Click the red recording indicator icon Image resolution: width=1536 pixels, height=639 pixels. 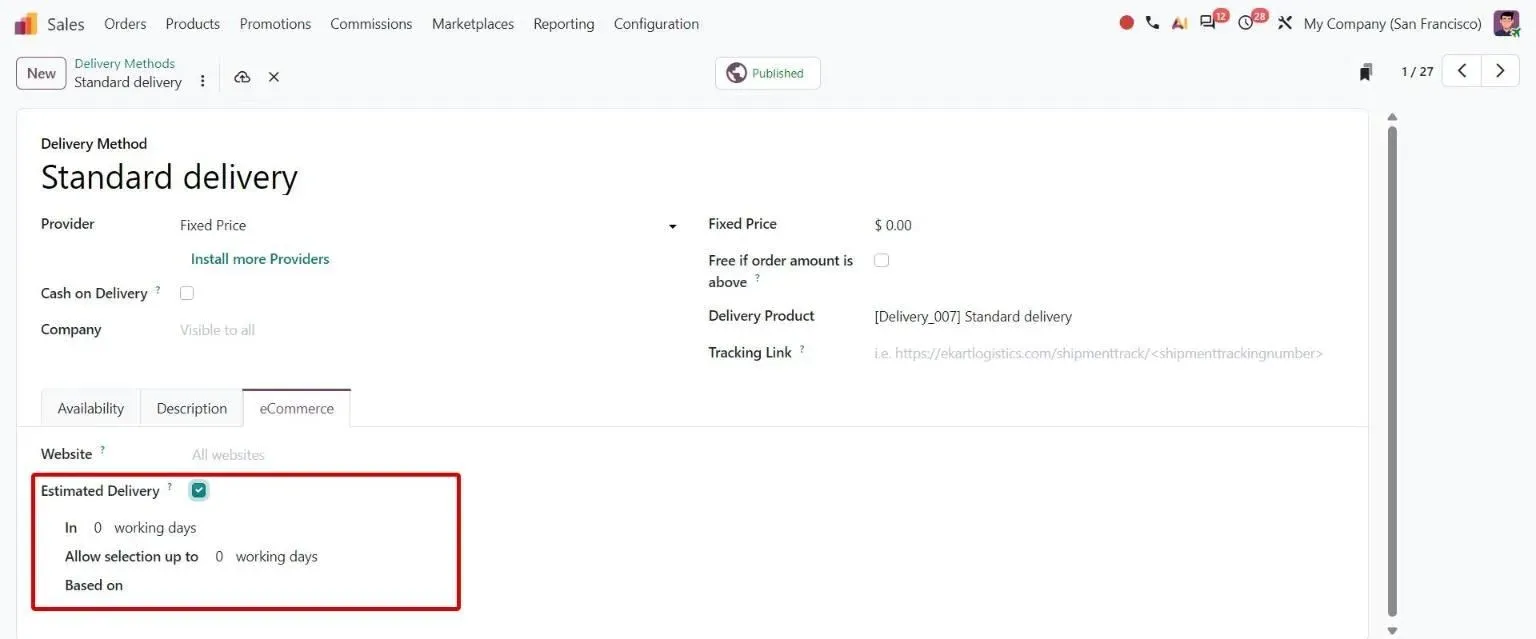coord(1127,23)
